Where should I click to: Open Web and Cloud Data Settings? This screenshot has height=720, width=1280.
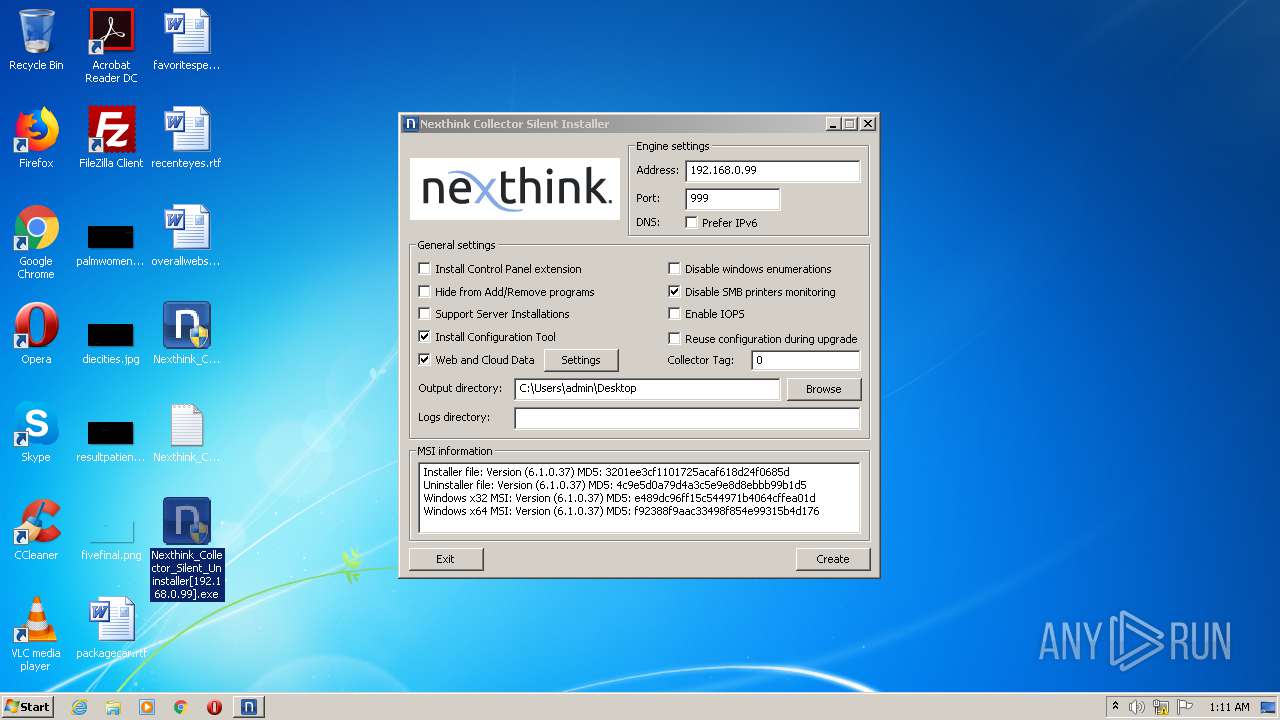581,360
